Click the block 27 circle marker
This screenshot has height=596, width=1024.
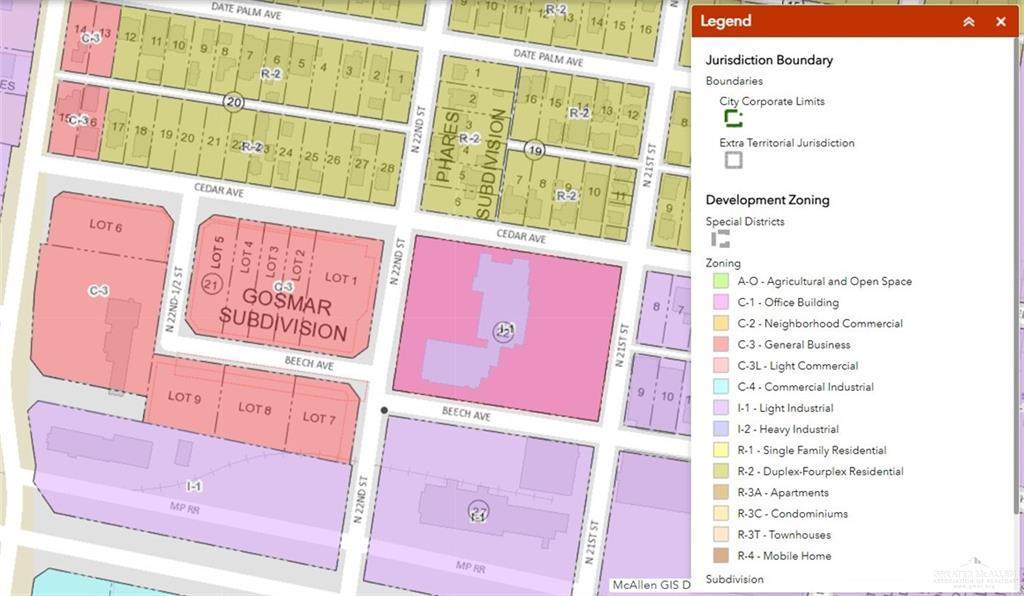coord(479,509)
